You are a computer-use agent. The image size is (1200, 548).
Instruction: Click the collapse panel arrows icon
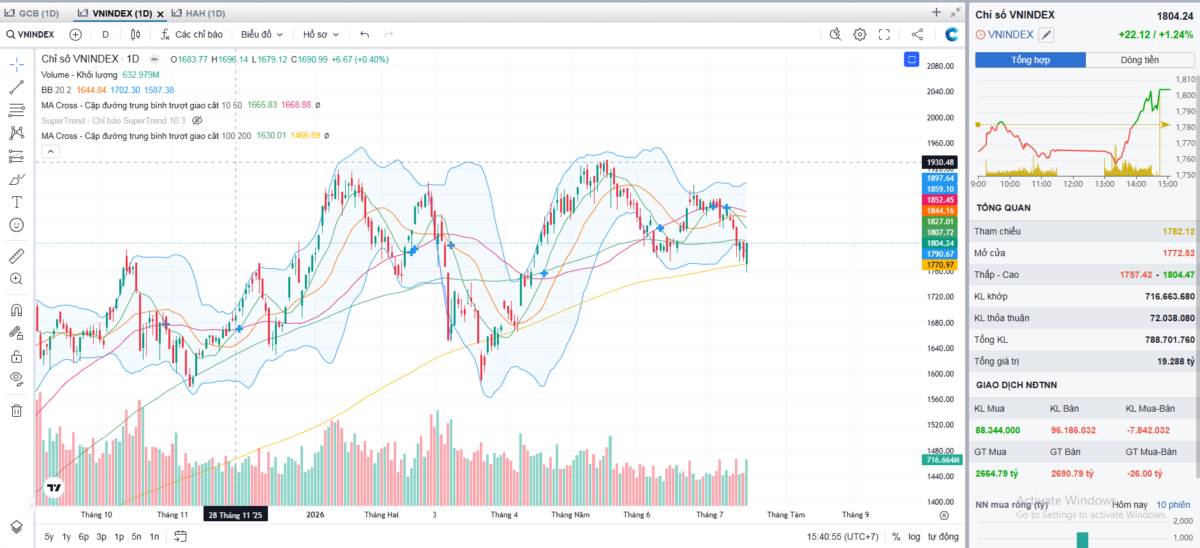[x=955, y=13]
